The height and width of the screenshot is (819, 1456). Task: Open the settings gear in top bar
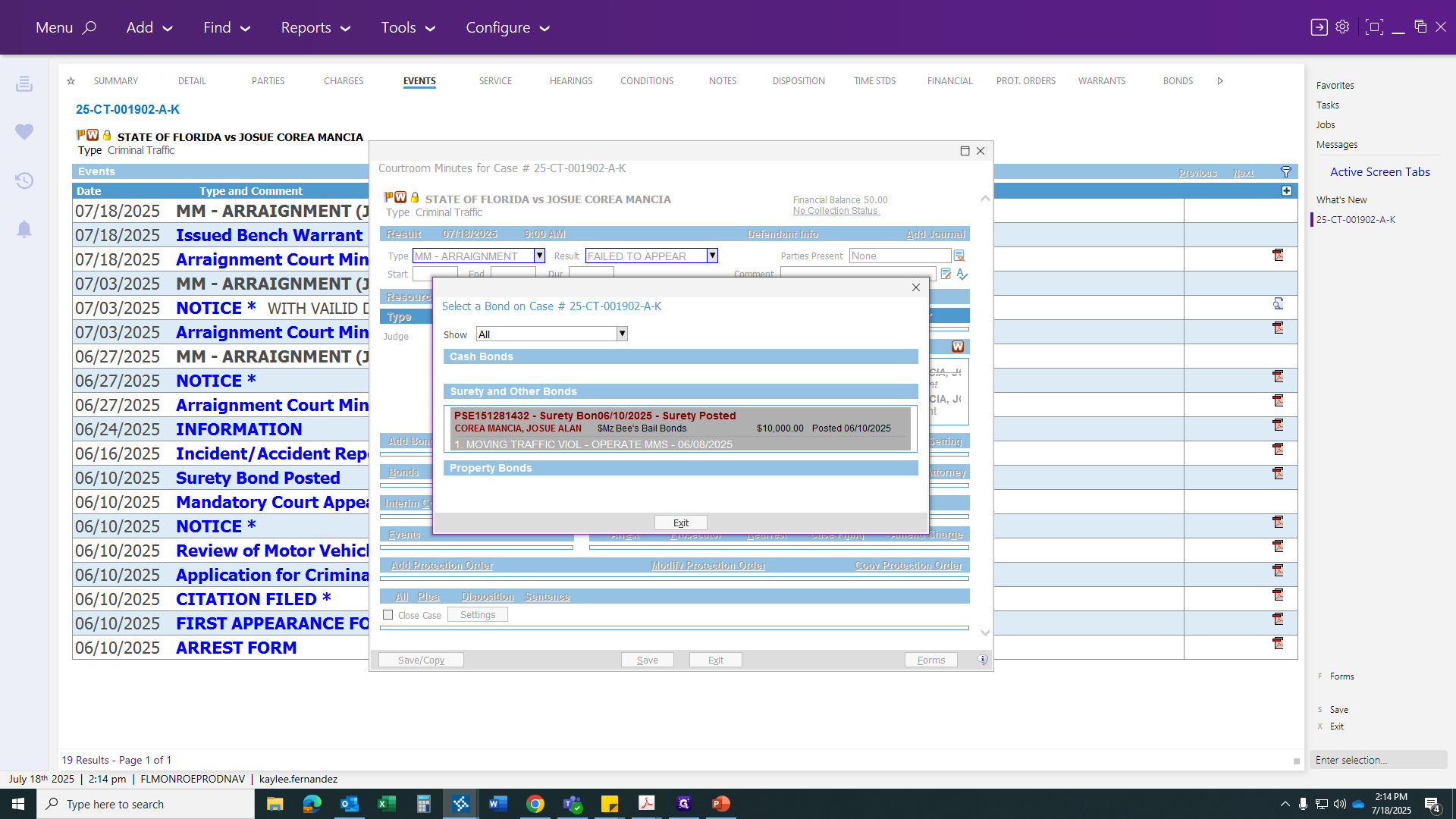click(x=1342, y=27)
